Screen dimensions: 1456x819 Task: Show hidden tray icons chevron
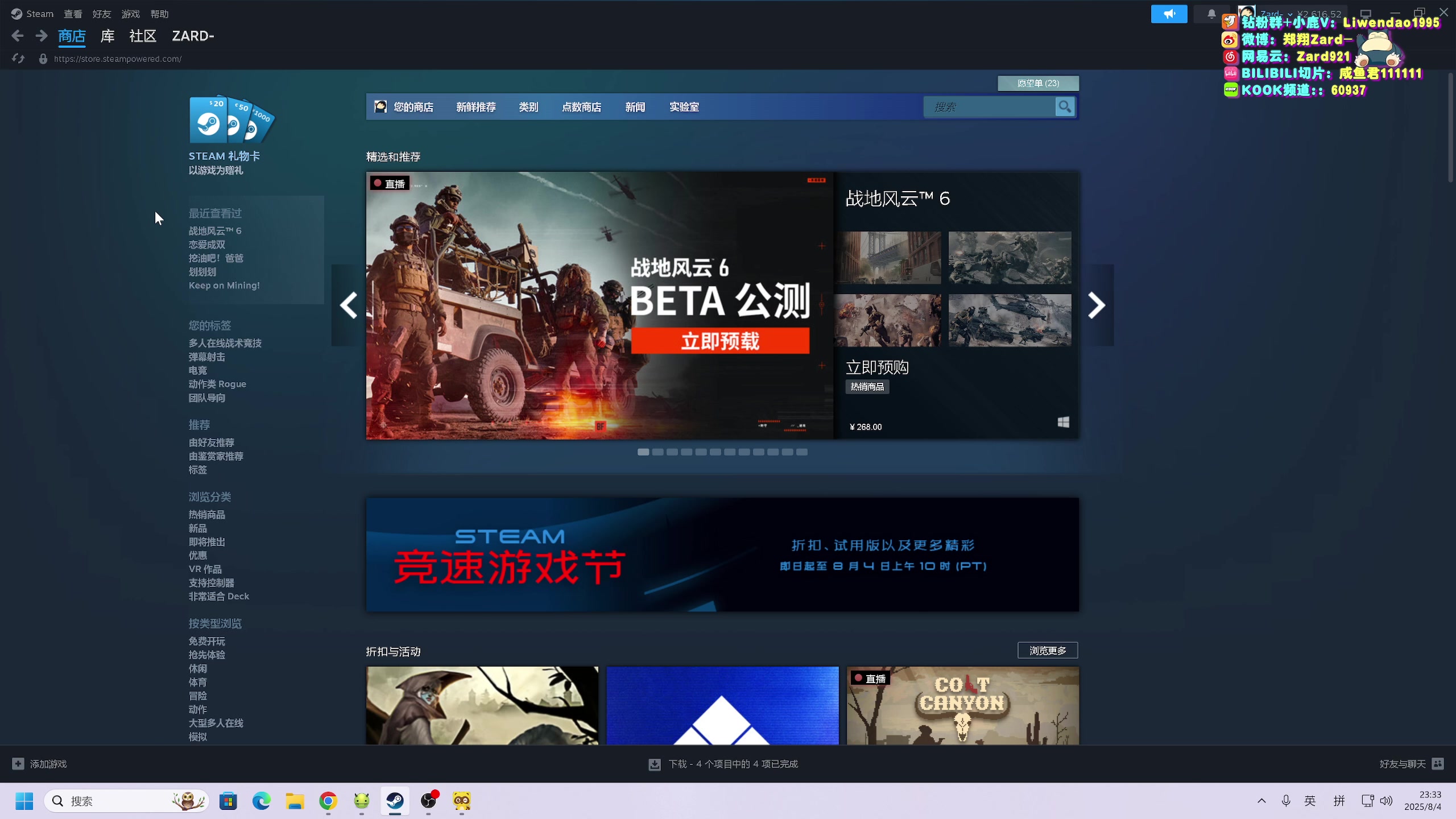click(1261, 801)
